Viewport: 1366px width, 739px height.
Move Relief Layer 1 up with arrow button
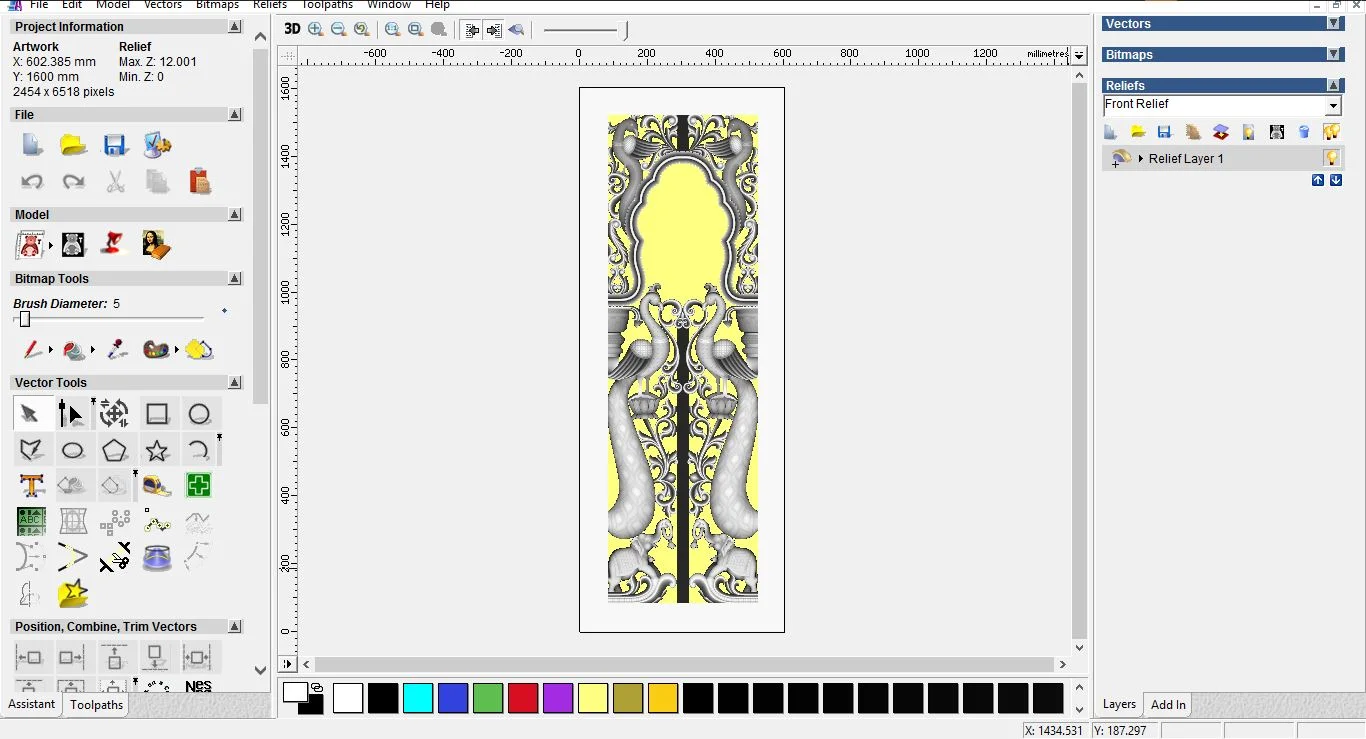pyautogui.click(x=1318, y=180)
